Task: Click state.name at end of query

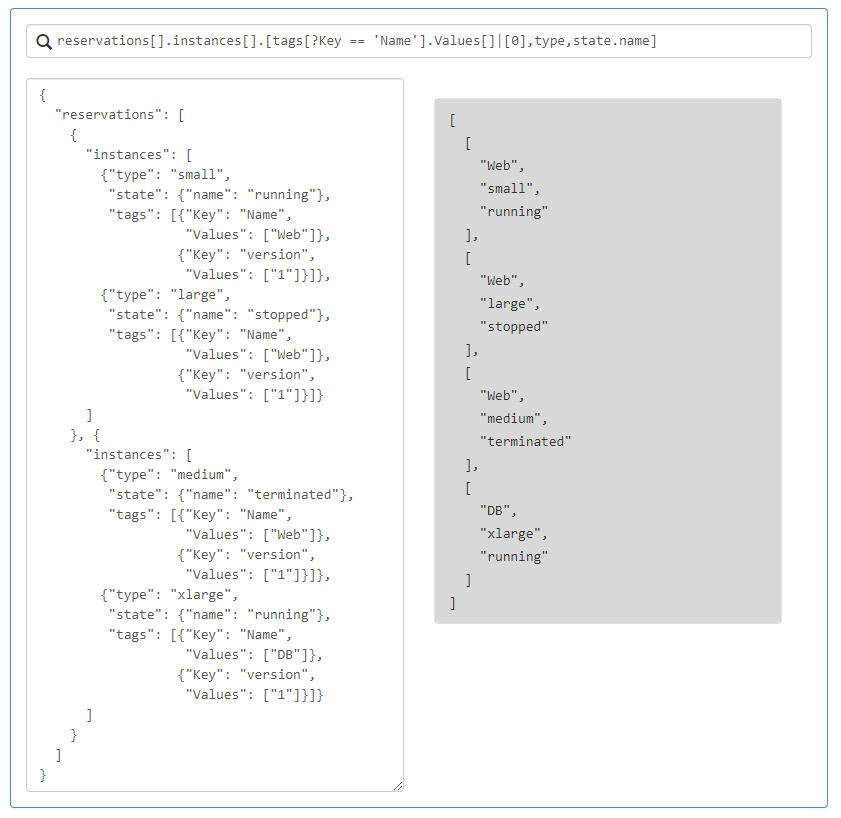Action: (611, 41)
